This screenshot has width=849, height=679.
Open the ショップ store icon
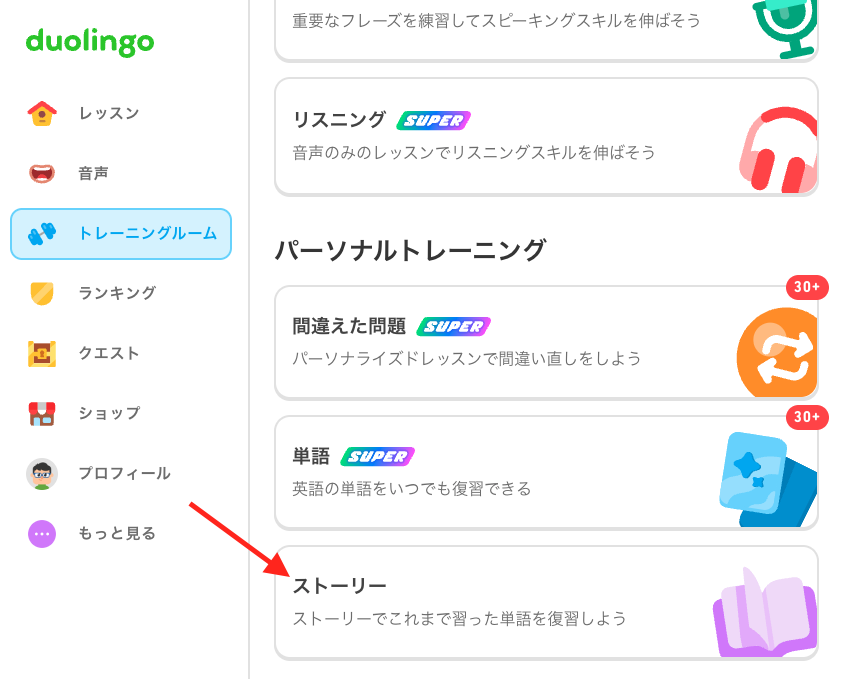[42, 414]
